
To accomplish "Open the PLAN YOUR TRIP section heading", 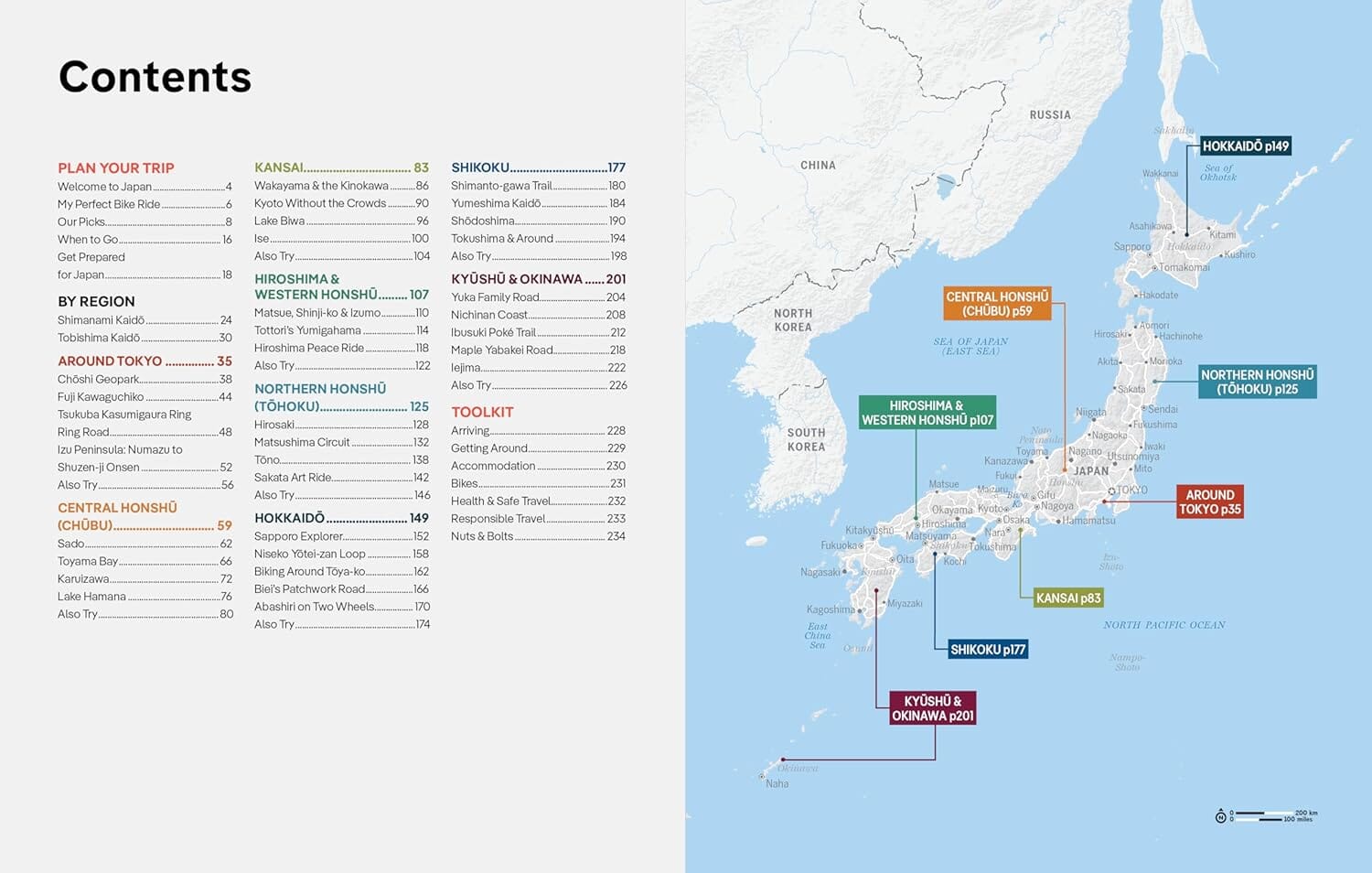I will click(x=116, y=167).
